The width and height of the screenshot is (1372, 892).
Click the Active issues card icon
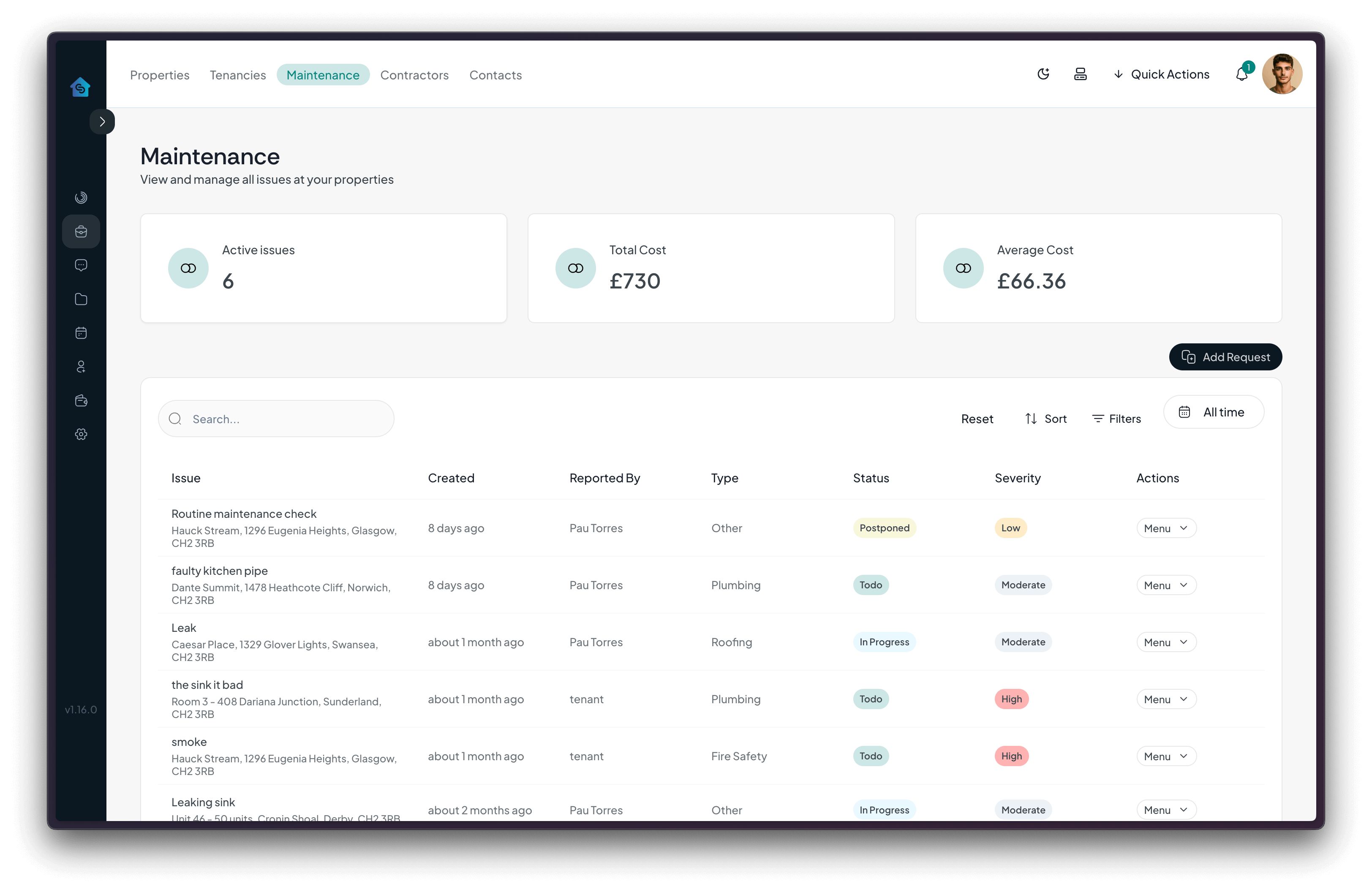(x=188, y=268)
